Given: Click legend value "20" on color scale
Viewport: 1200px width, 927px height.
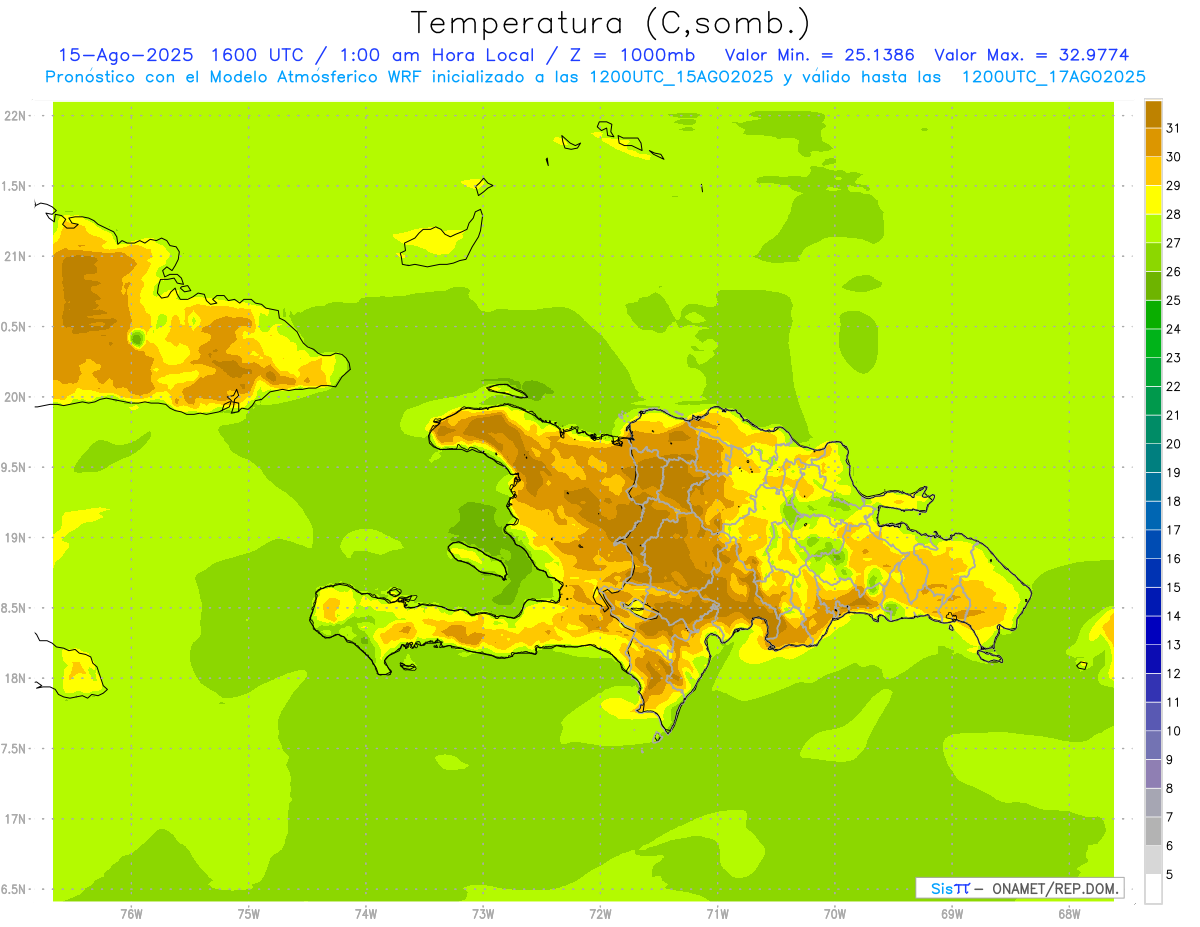Looking at the screenshot, I should tap(1174, 444).
